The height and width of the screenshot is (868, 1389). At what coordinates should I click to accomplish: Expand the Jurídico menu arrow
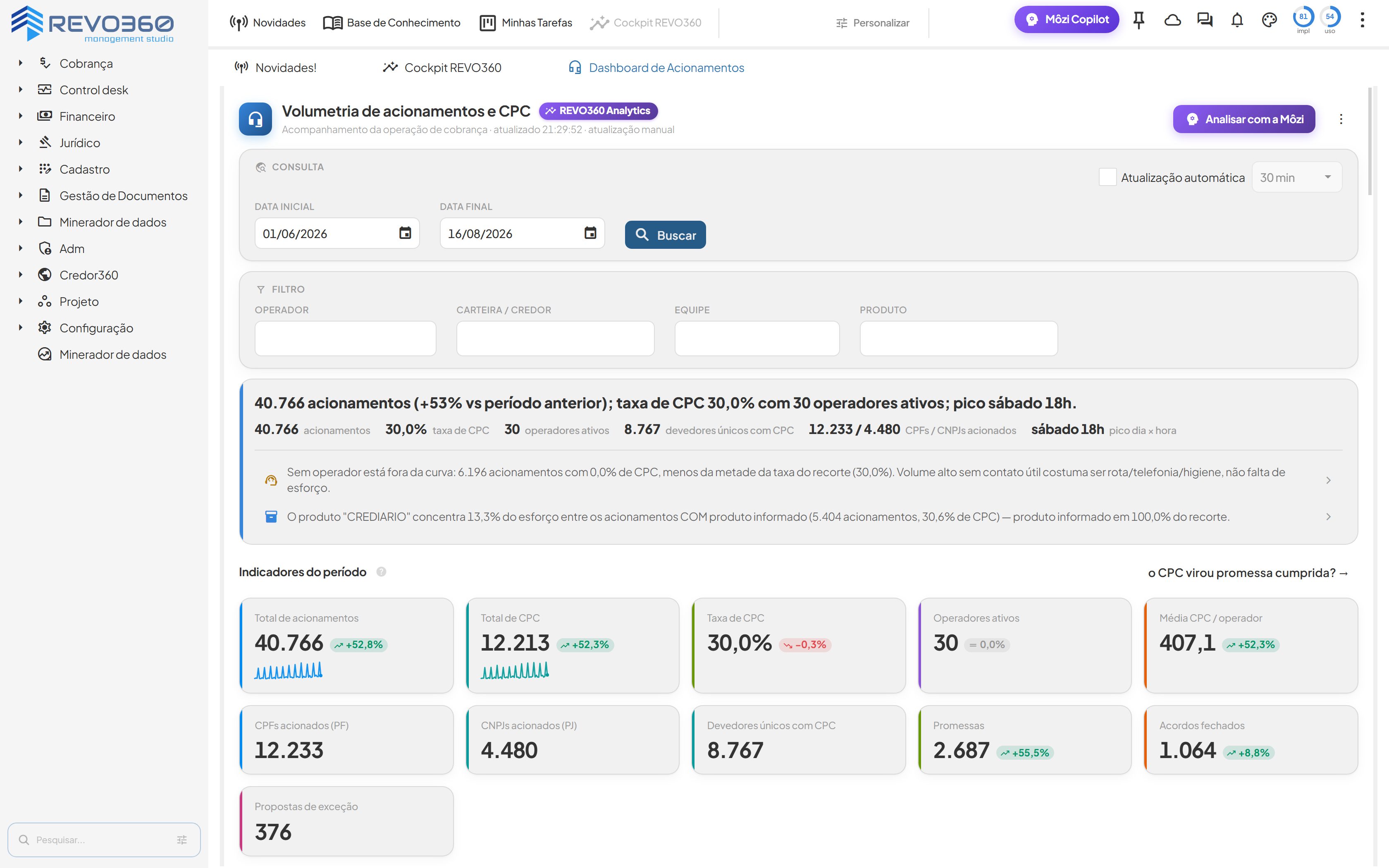point(20,142)
